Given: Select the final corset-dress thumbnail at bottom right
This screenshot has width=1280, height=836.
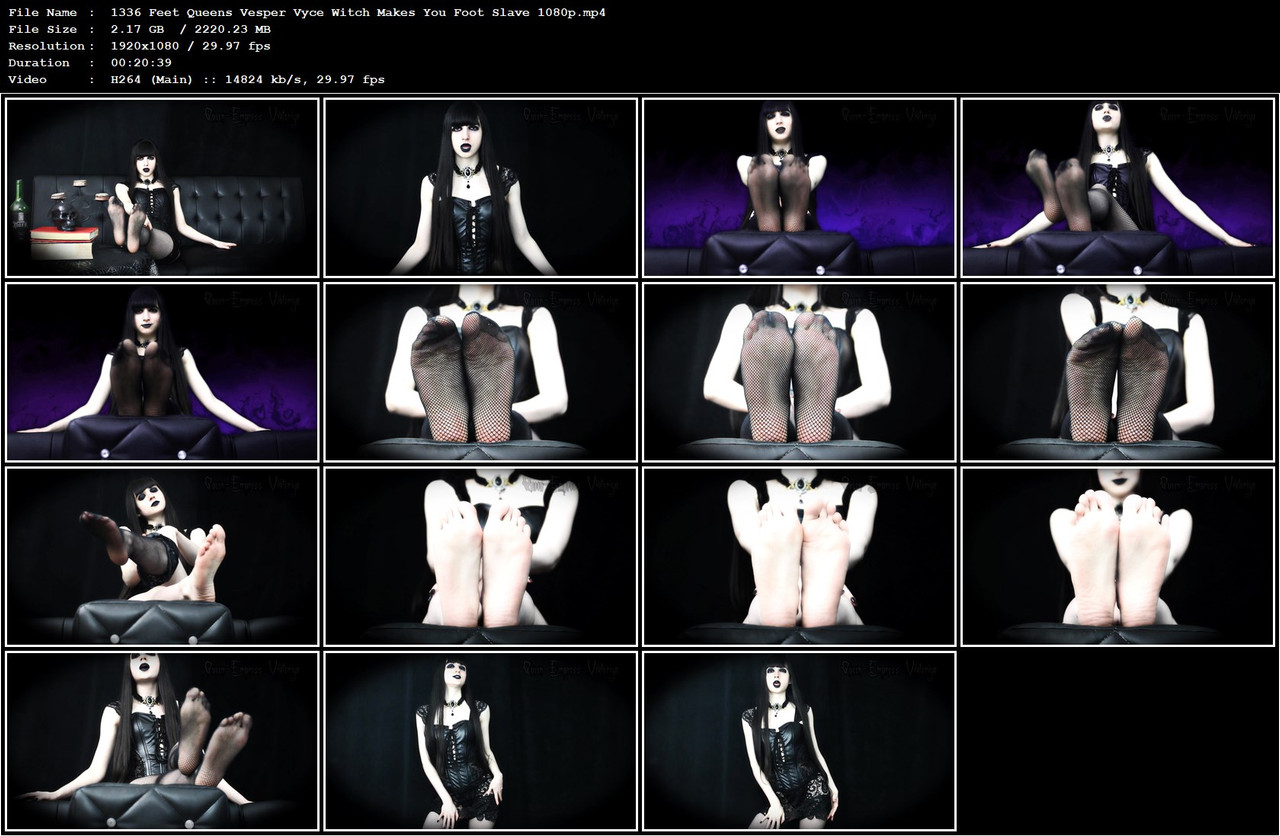Looking at the screenshot, I should click(x=798, y=741).
